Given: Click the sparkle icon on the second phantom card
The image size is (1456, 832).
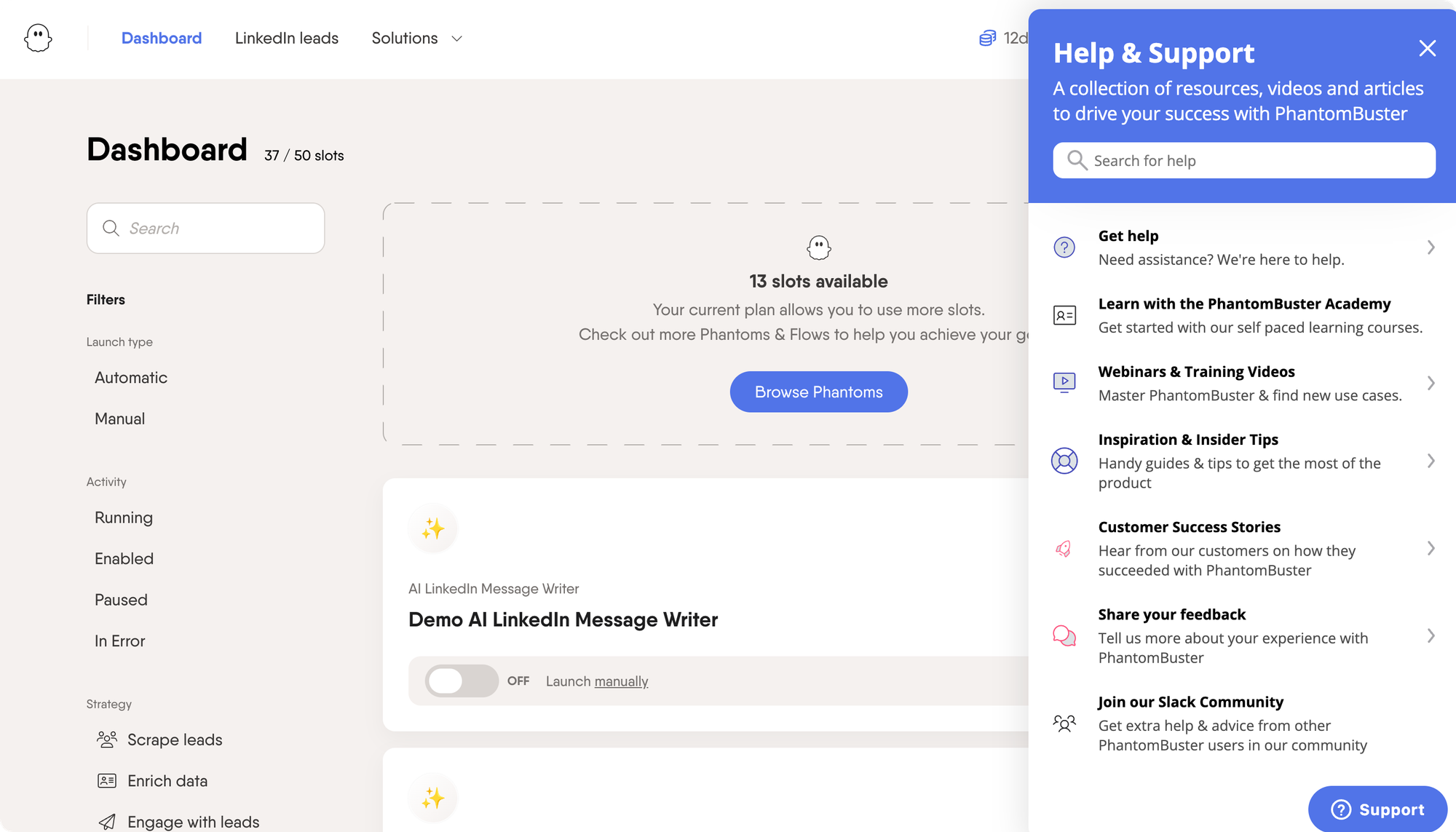Looking at the screenshot, I should point(432,798).
